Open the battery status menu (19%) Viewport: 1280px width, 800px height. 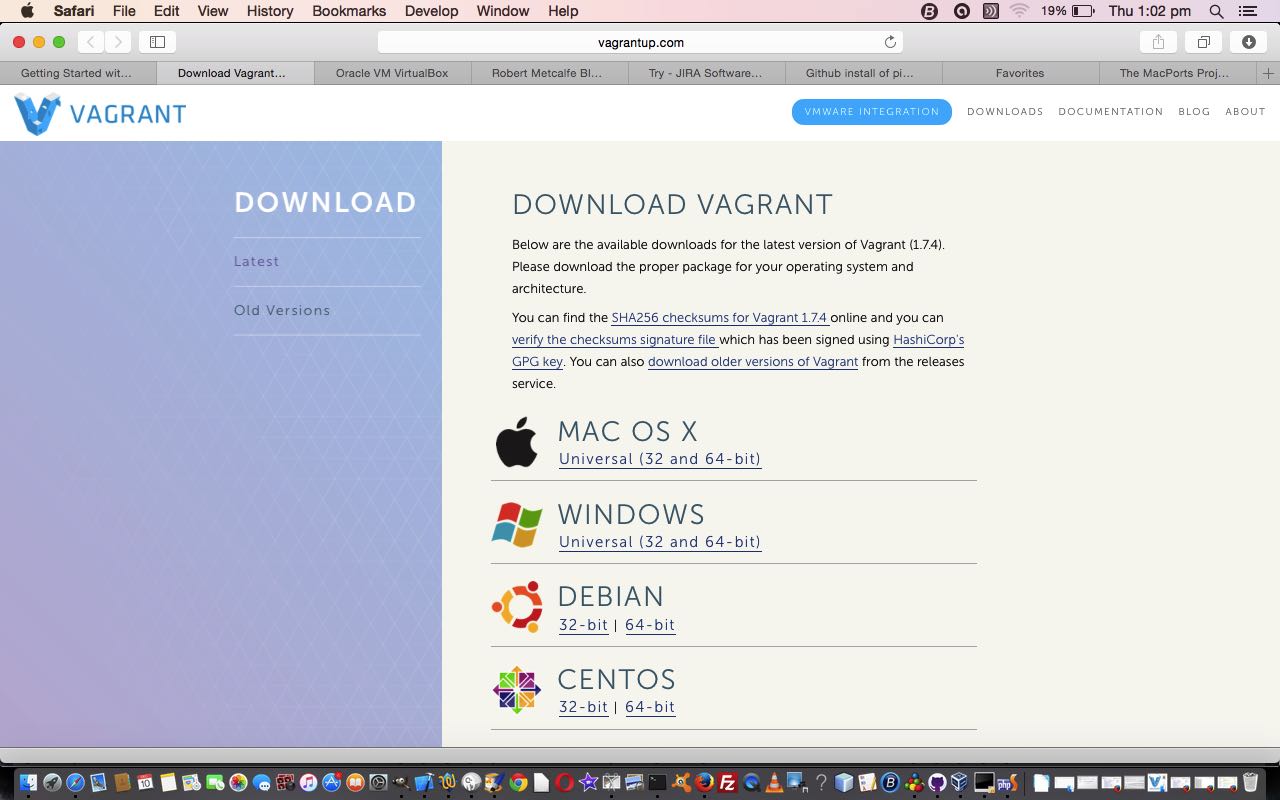coord(1067,11)
